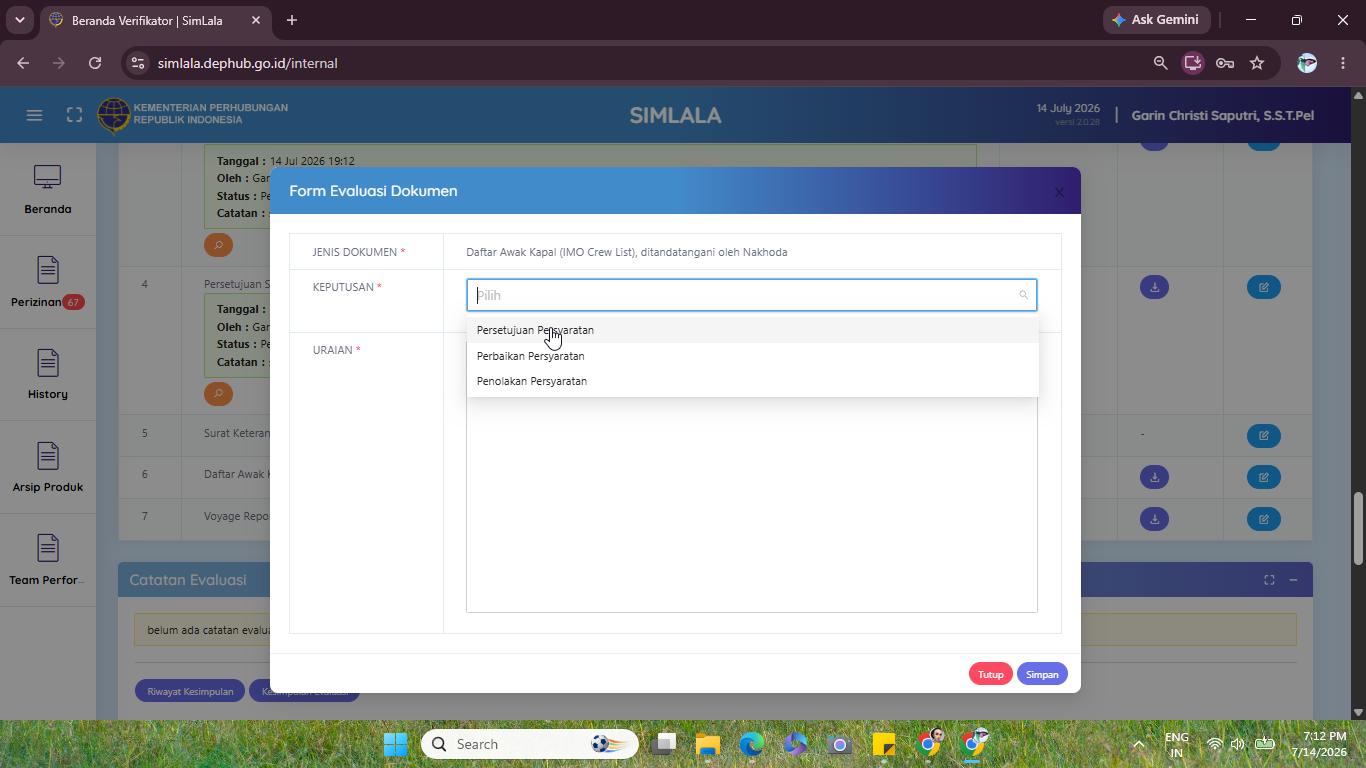
Task: Open Windows Start menu
Action: click(396, 744)
